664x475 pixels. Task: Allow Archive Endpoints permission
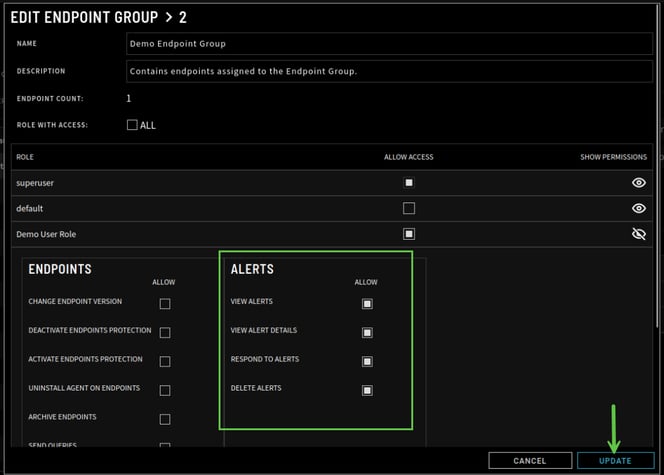165,419
